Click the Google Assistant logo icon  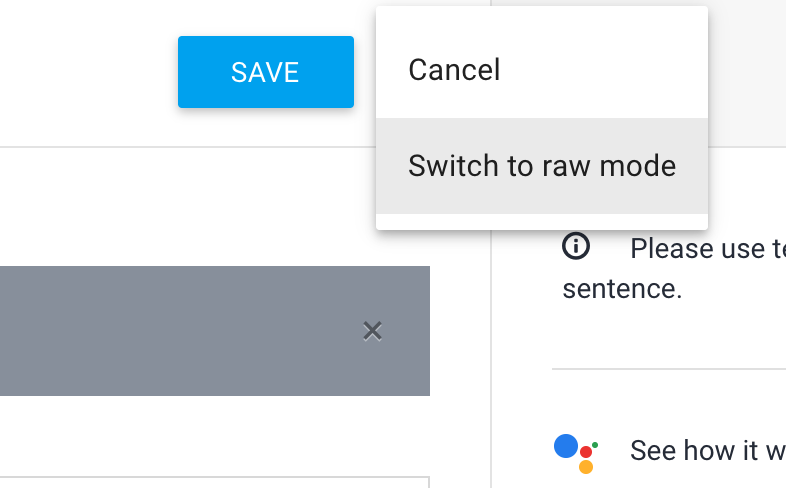(x=575, y=452)
